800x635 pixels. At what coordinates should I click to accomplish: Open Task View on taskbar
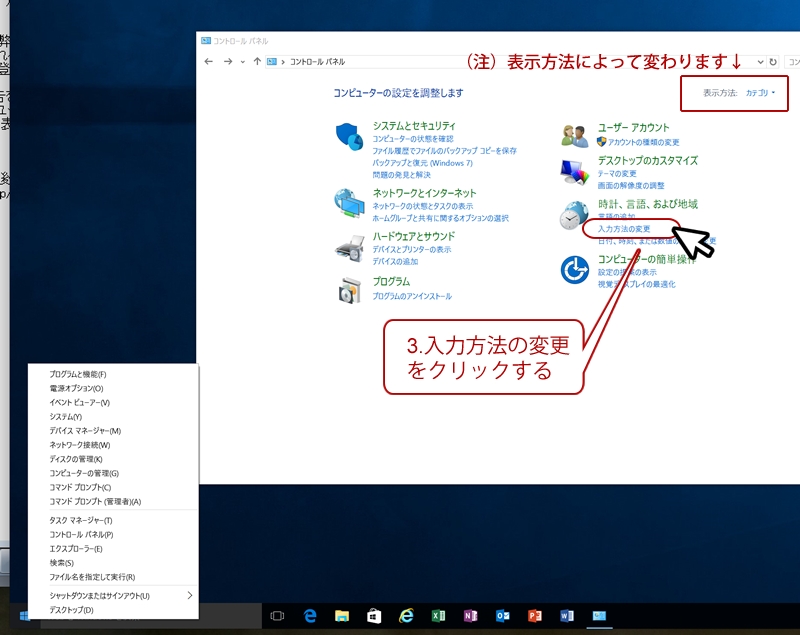click(x=277, y=616)
